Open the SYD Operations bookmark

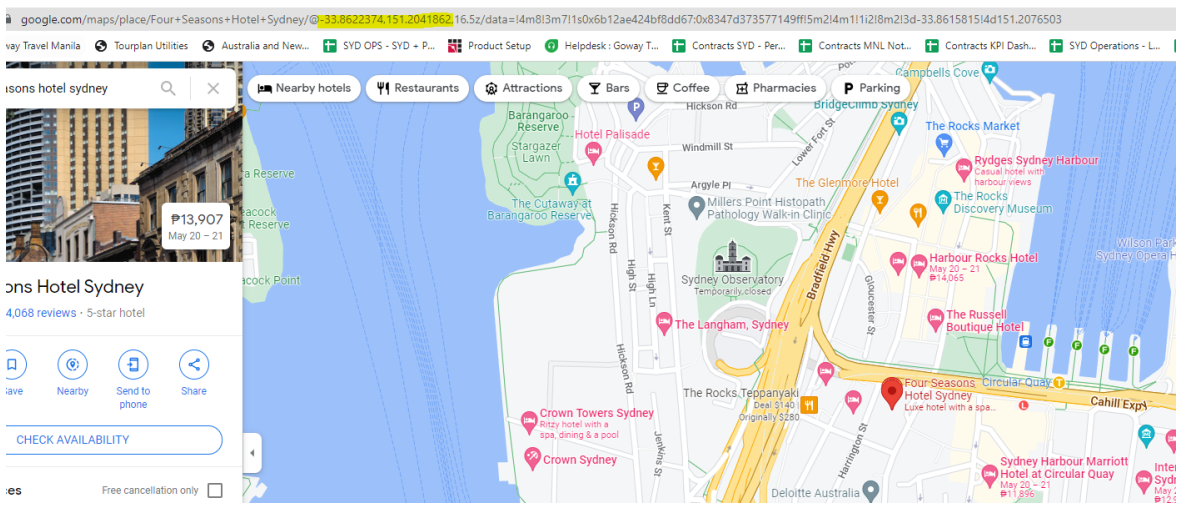click(x=1106, y=46)
